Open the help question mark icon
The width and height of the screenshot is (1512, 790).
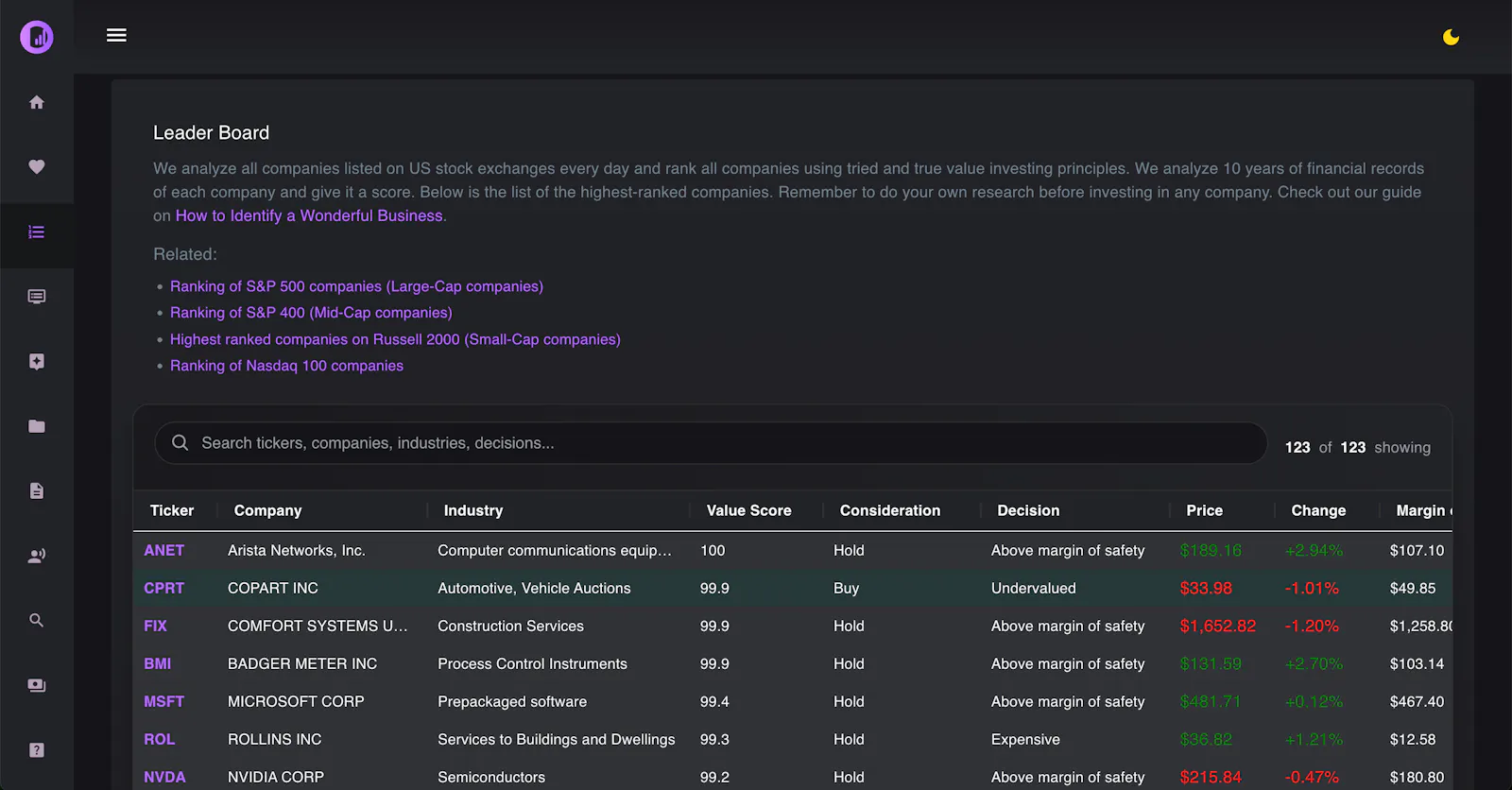[x=37, y=750]
